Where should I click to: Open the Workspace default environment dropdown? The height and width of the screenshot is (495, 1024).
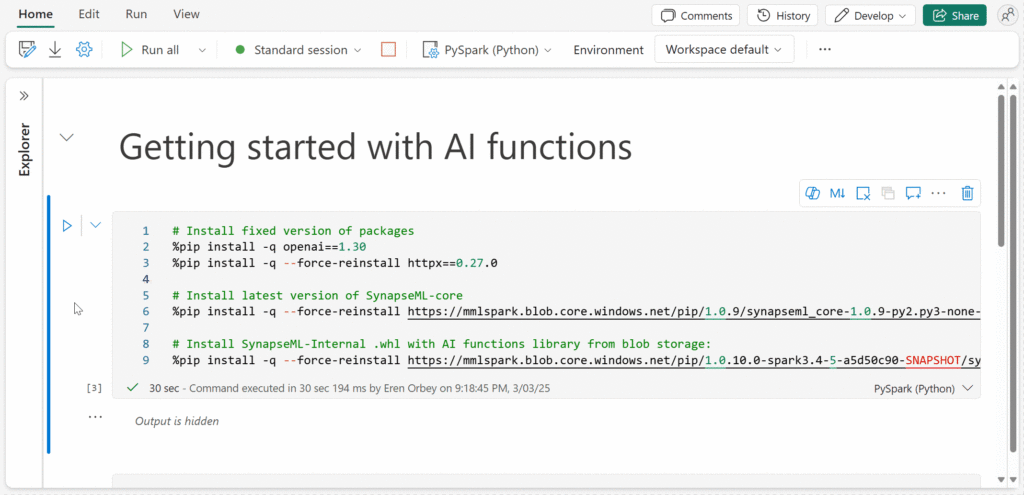coord(724,50)
